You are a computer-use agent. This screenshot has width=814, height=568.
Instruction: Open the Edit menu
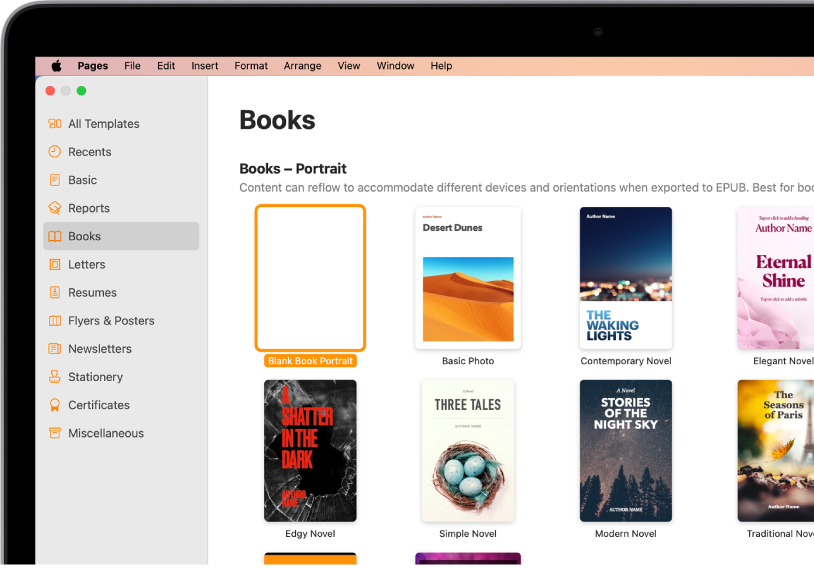click(x=166, y=66)
